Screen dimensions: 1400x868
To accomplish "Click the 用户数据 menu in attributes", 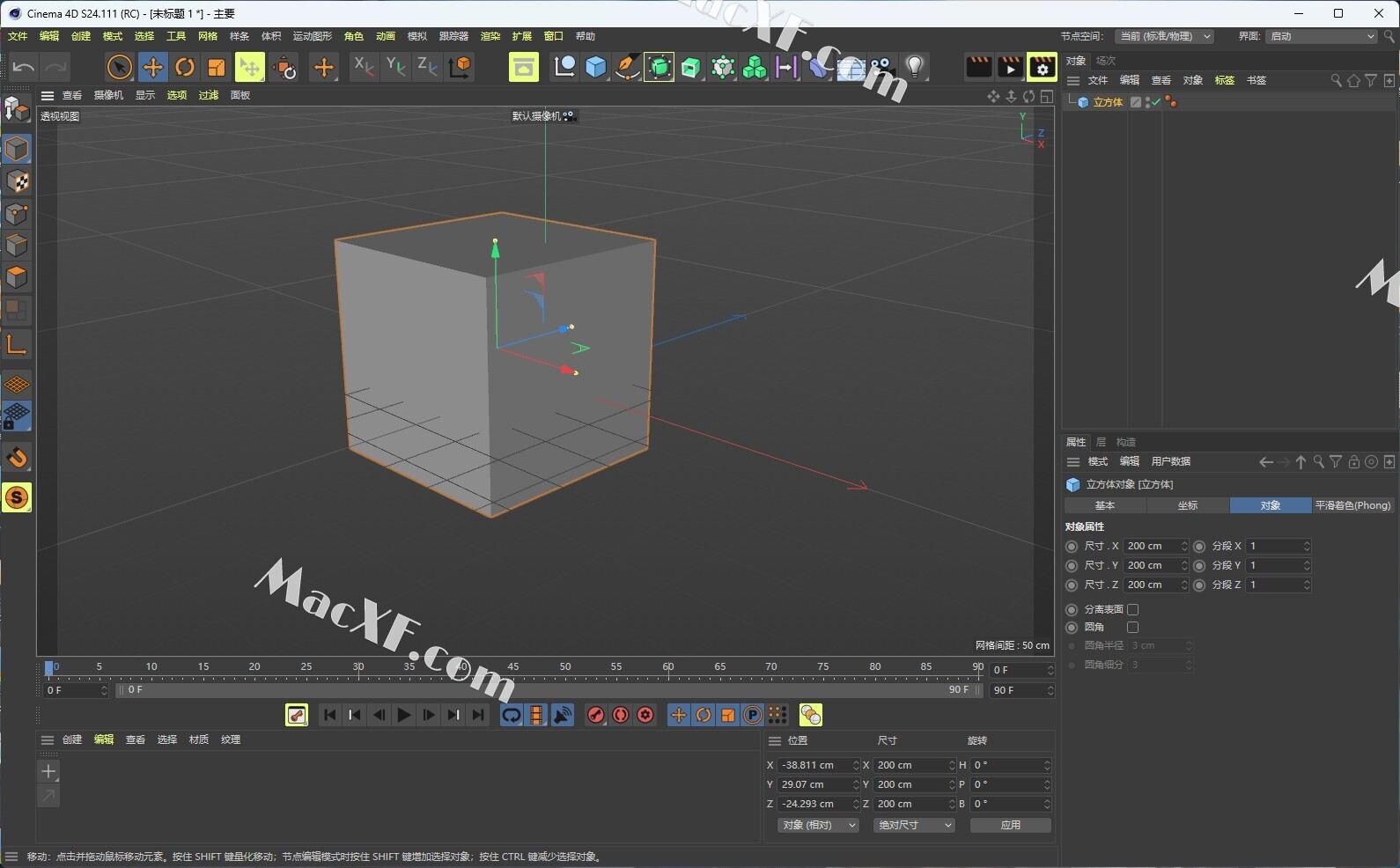I will pyautogui.click(x=1171, y=461).
